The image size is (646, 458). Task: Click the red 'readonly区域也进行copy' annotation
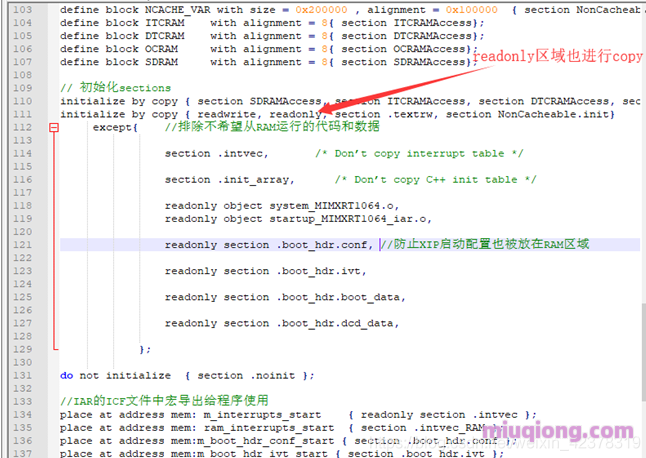coord(557,57)
